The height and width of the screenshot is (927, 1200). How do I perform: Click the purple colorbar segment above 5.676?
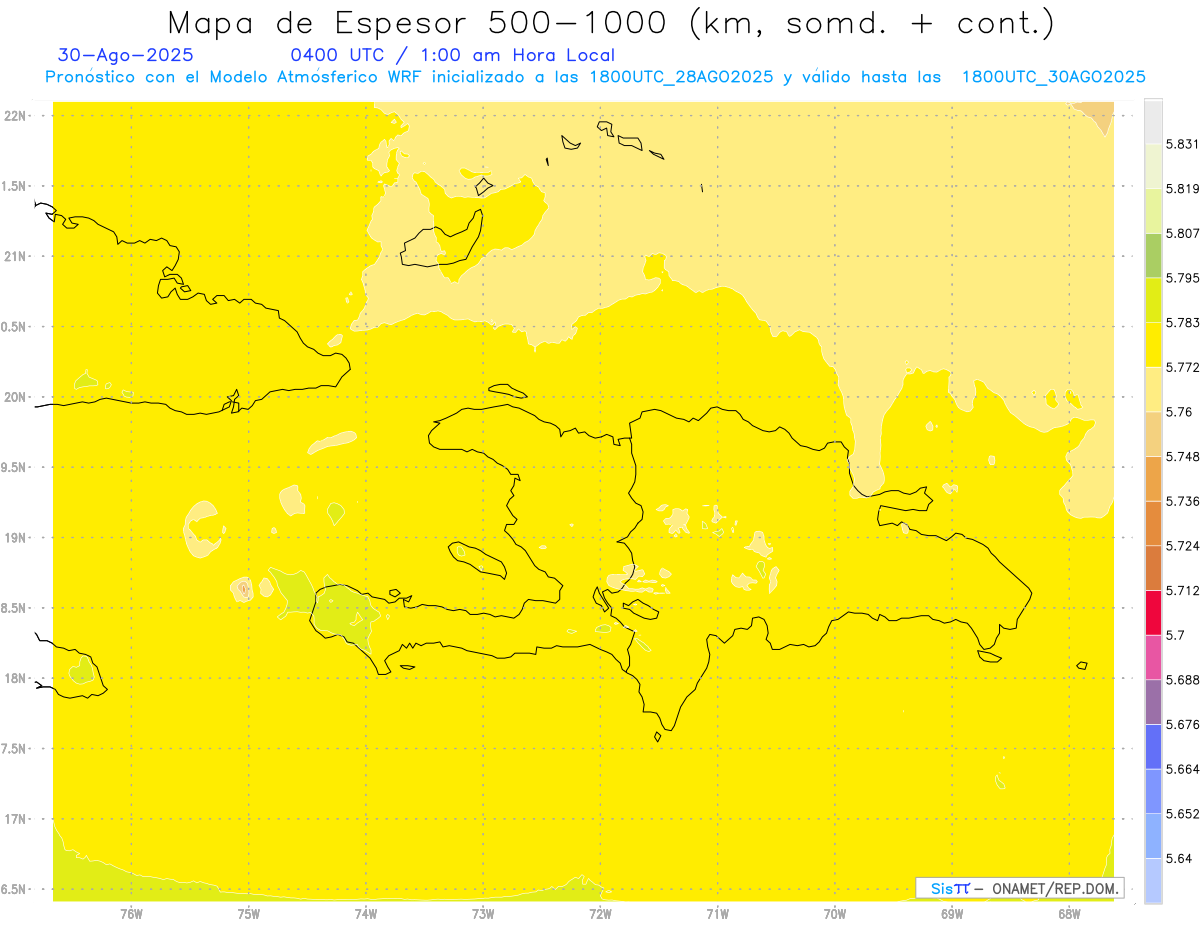coord(1153,701)
